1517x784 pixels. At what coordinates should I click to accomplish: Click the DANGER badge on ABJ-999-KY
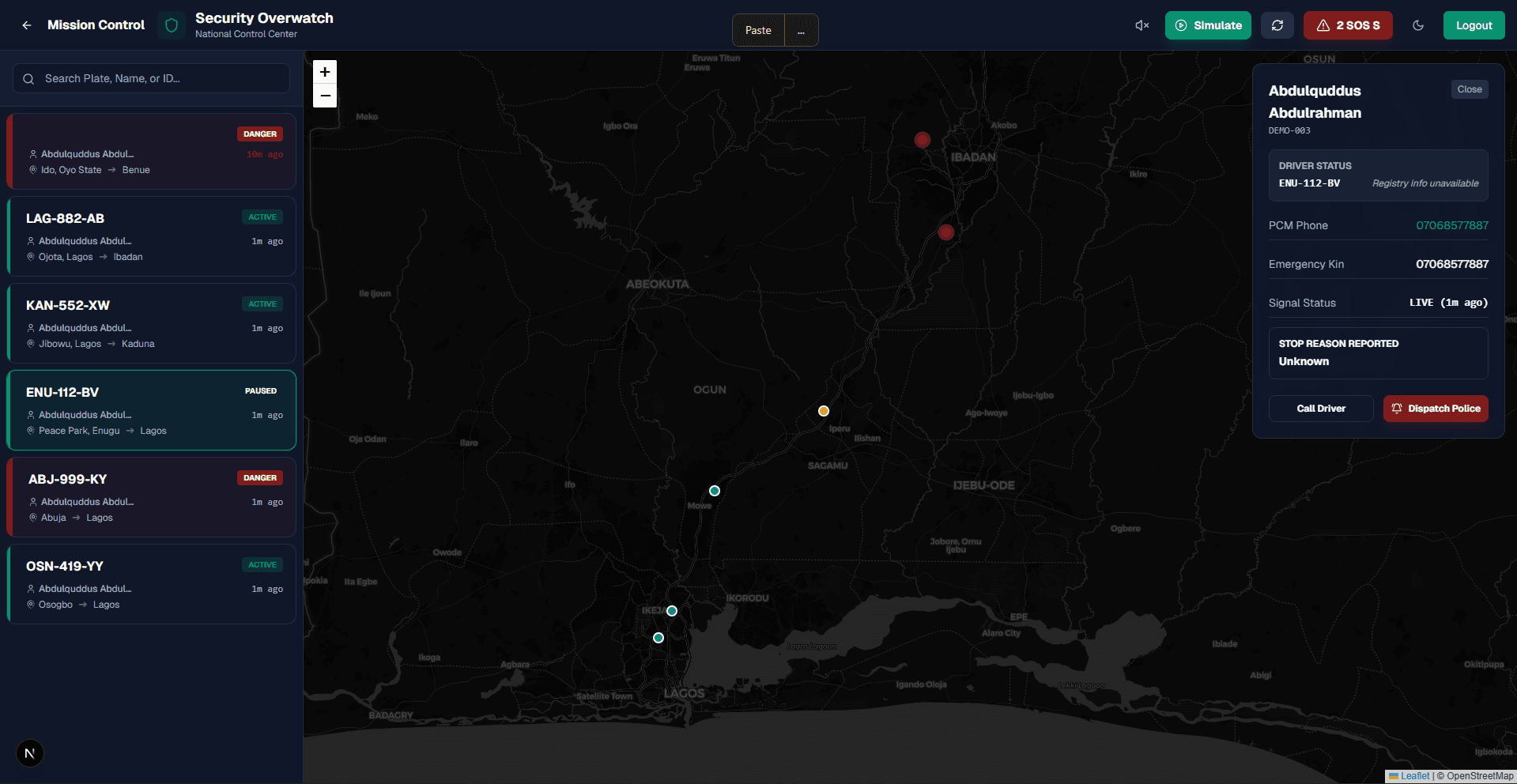pos(260,477)
